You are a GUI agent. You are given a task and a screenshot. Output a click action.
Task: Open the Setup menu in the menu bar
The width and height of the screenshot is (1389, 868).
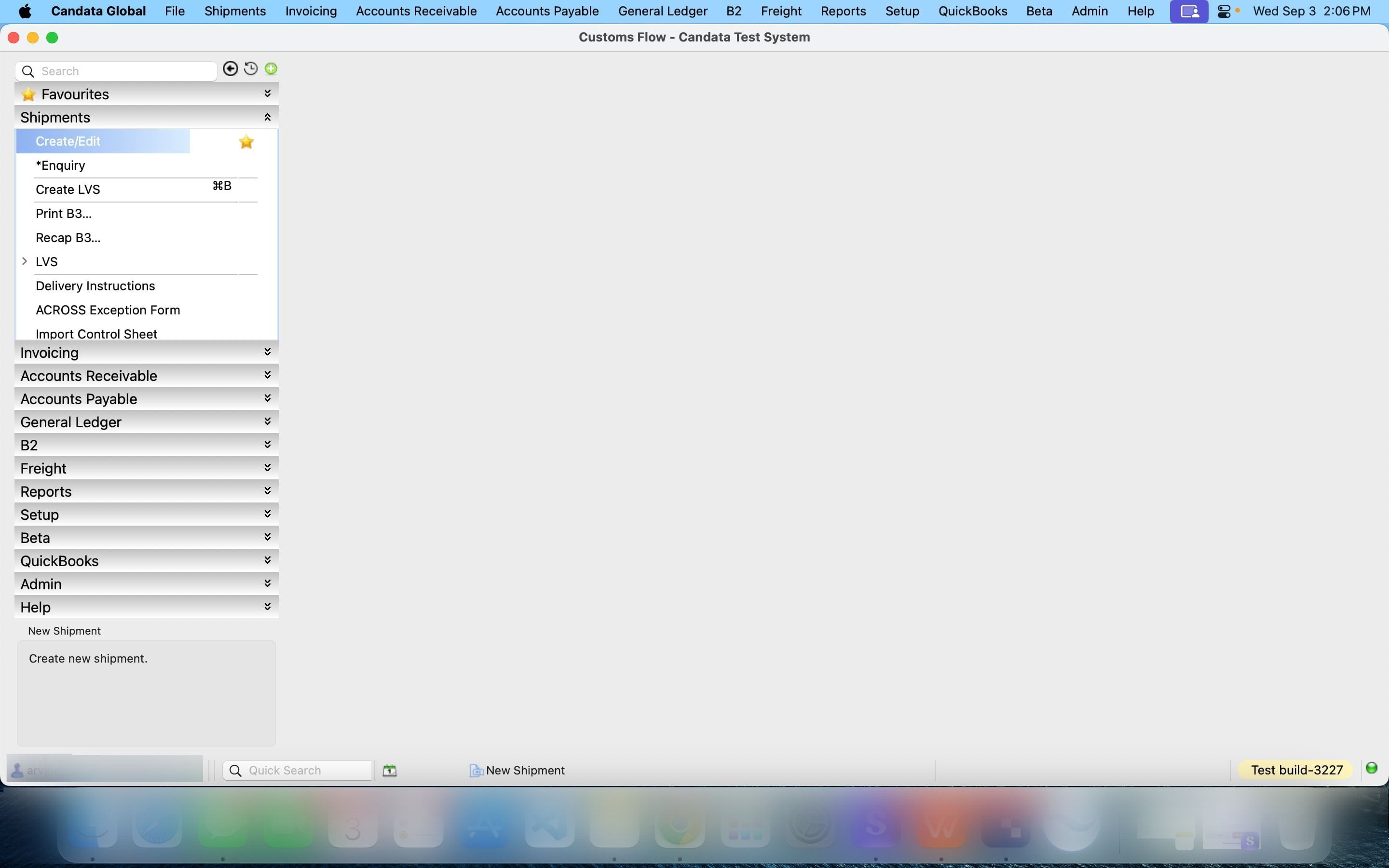click(902, 12)
